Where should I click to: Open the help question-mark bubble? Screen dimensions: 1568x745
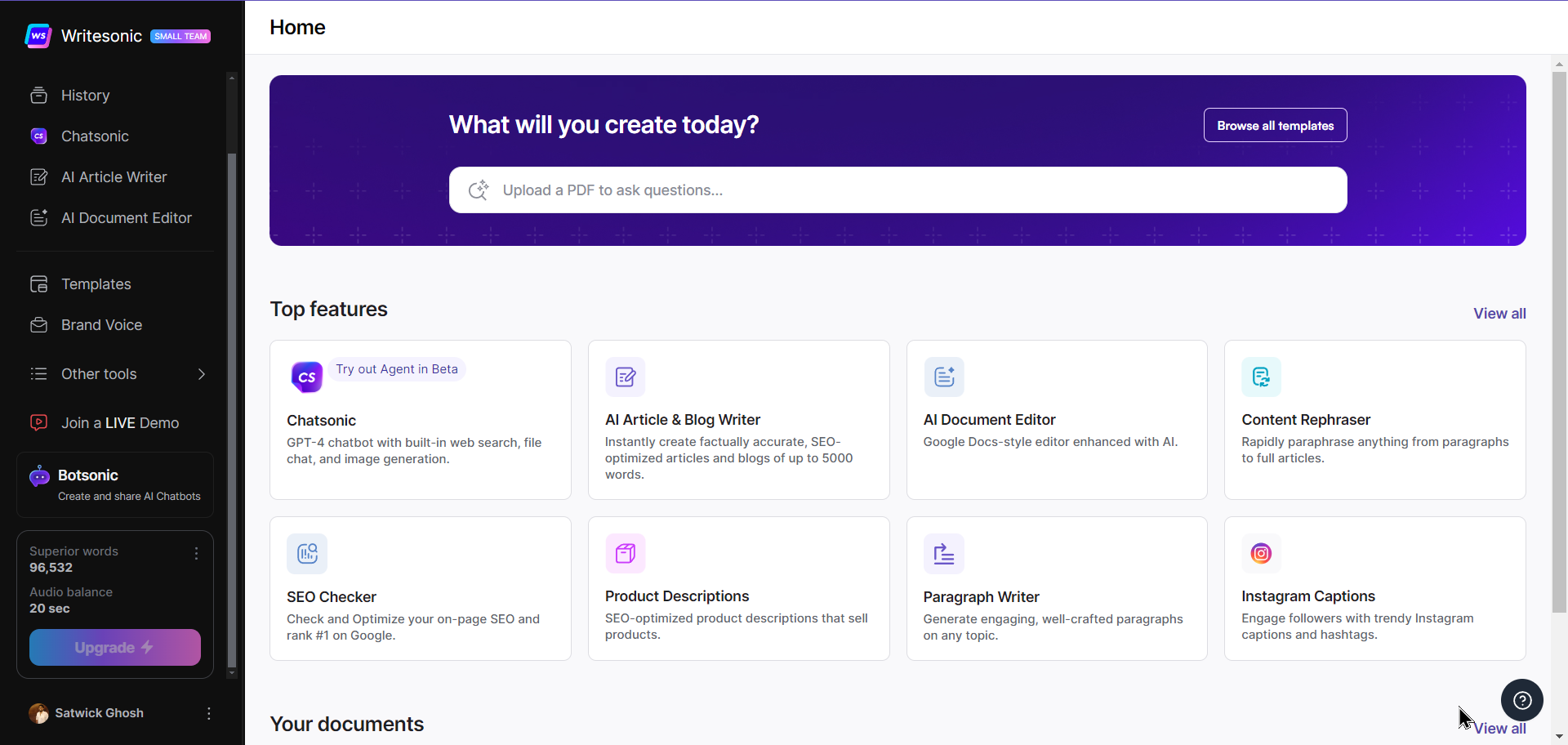click(x=1521, y=700)
